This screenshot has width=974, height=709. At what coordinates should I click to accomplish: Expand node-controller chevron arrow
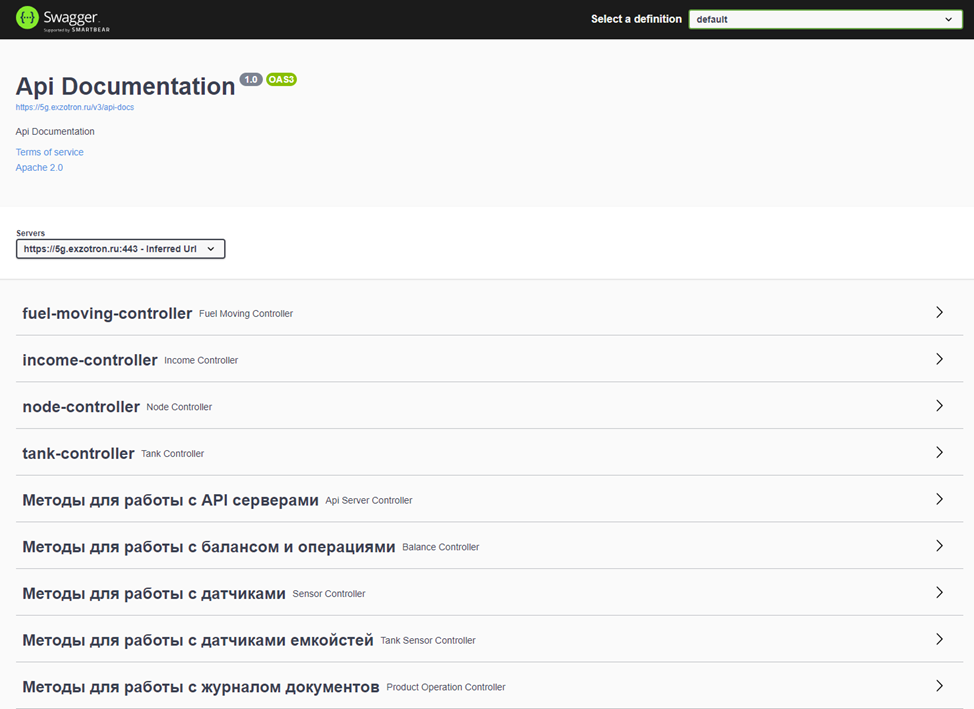939,406
